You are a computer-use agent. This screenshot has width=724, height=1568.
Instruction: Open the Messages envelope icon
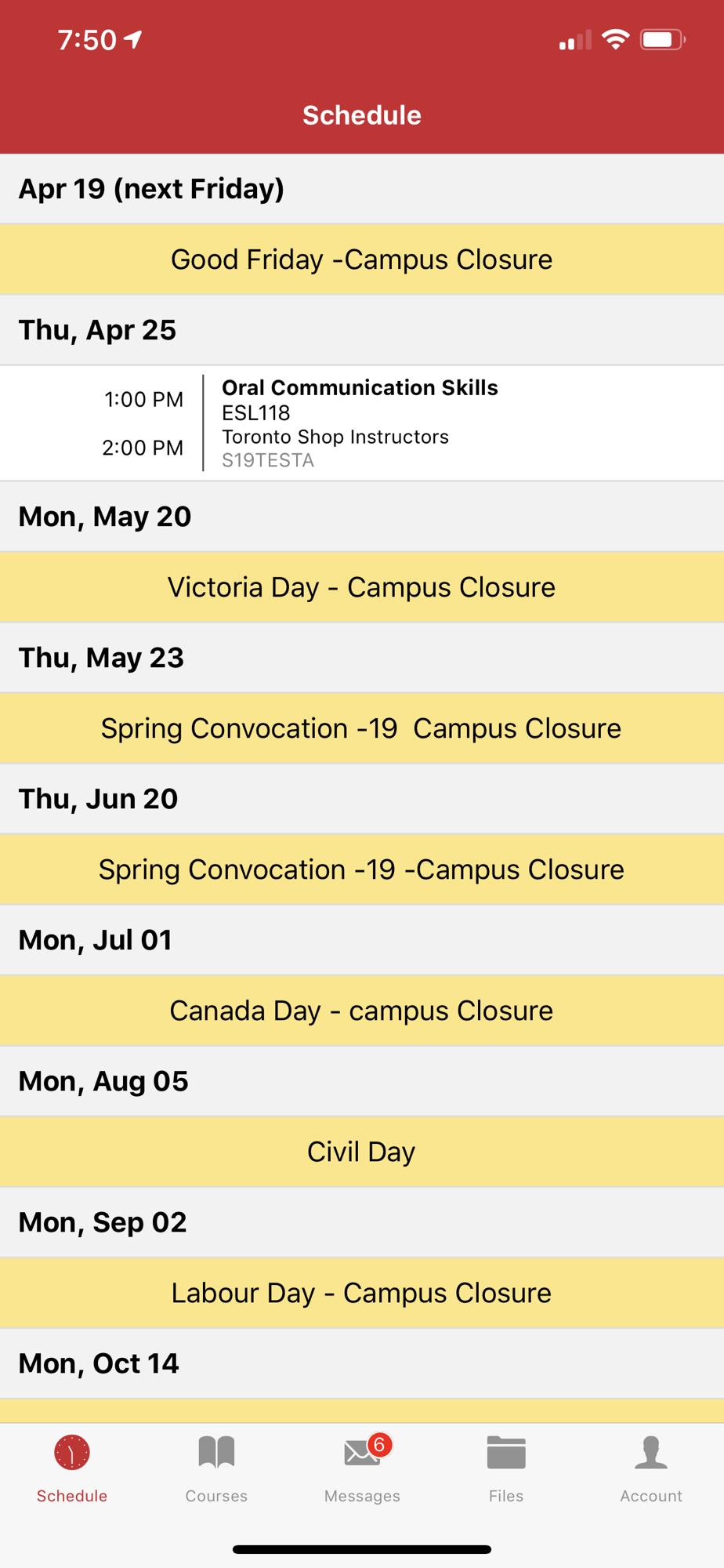tap(361, 1454)
